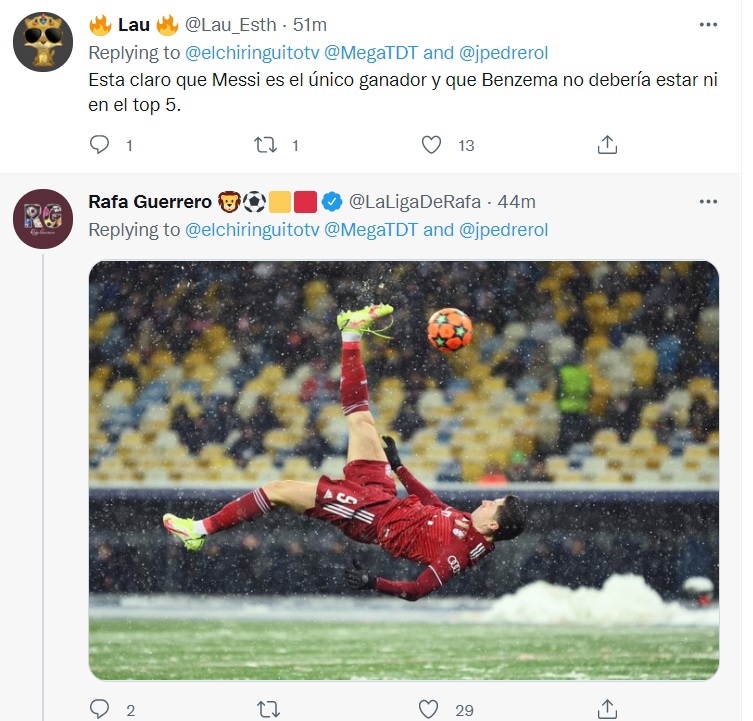Reply to Lau's tweet about Messi

[x=99, y=145]
